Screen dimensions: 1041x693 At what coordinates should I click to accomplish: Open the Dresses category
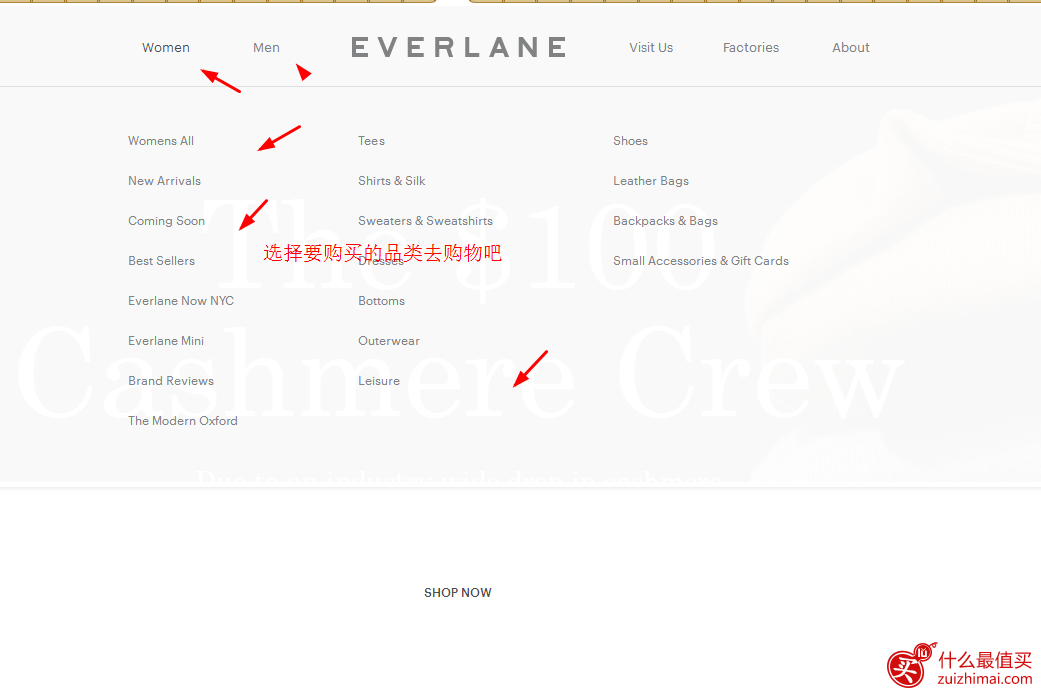381,262
